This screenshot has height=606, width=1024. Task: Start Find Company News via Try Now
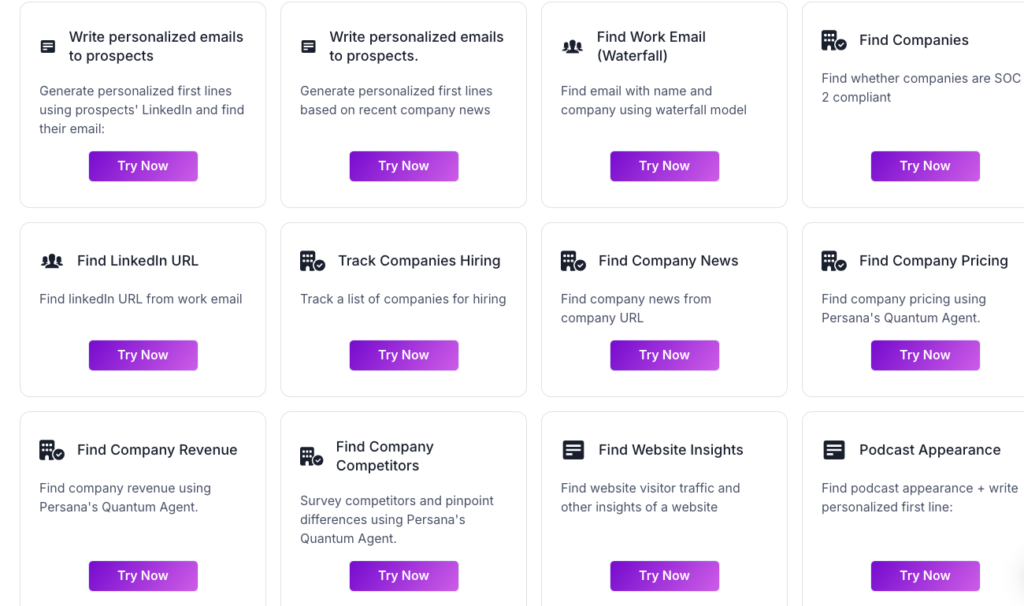(x=664, y=355)
